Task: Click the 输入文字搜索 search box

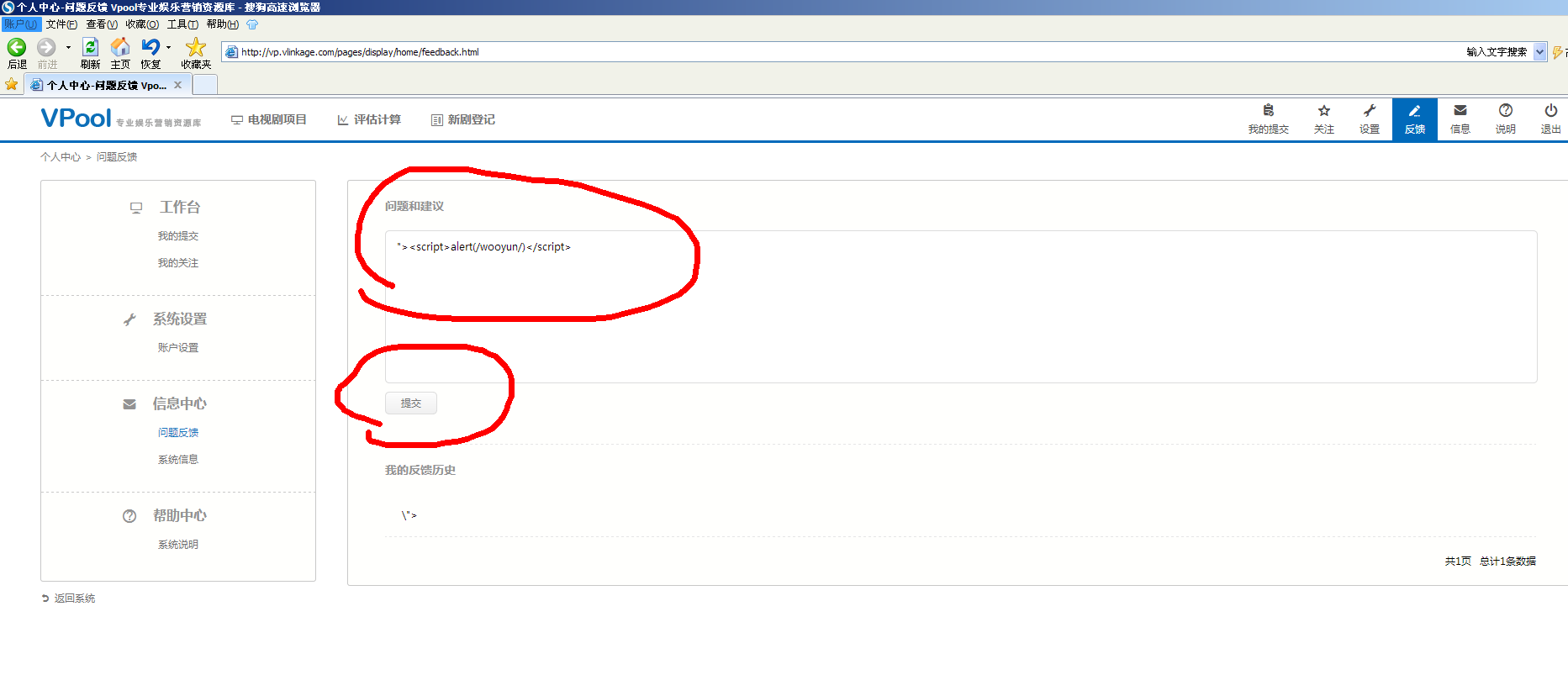Action: tap(1497, 52)
